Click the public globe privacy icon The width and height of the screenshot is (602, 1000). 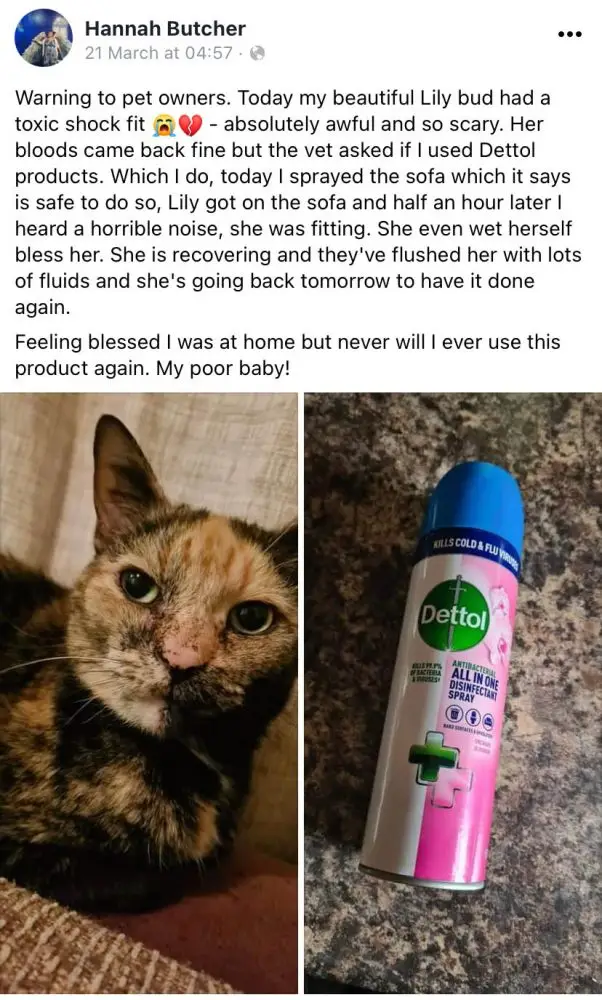point(257,53)
